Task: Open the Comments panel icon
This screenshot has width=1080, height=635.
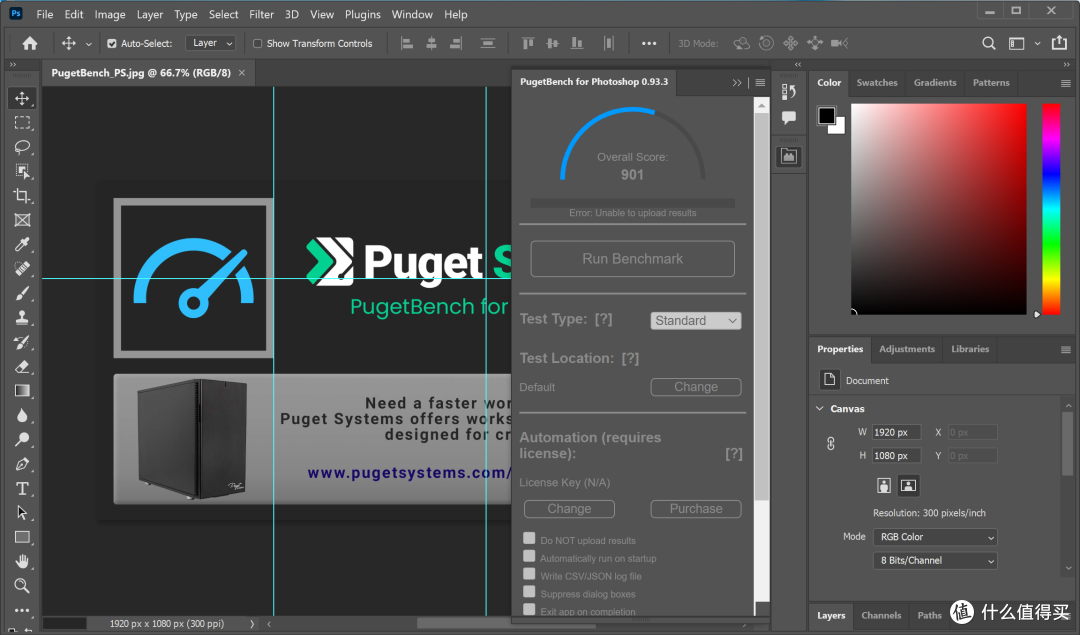Action: [789, 118]
